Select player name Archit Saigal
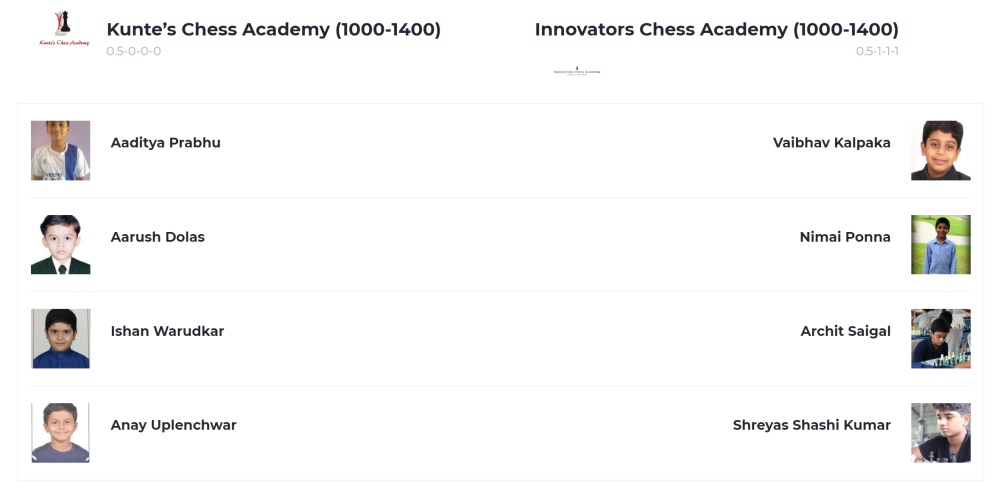The width and height of the screenshot is (1000, 489). [845, 331]
